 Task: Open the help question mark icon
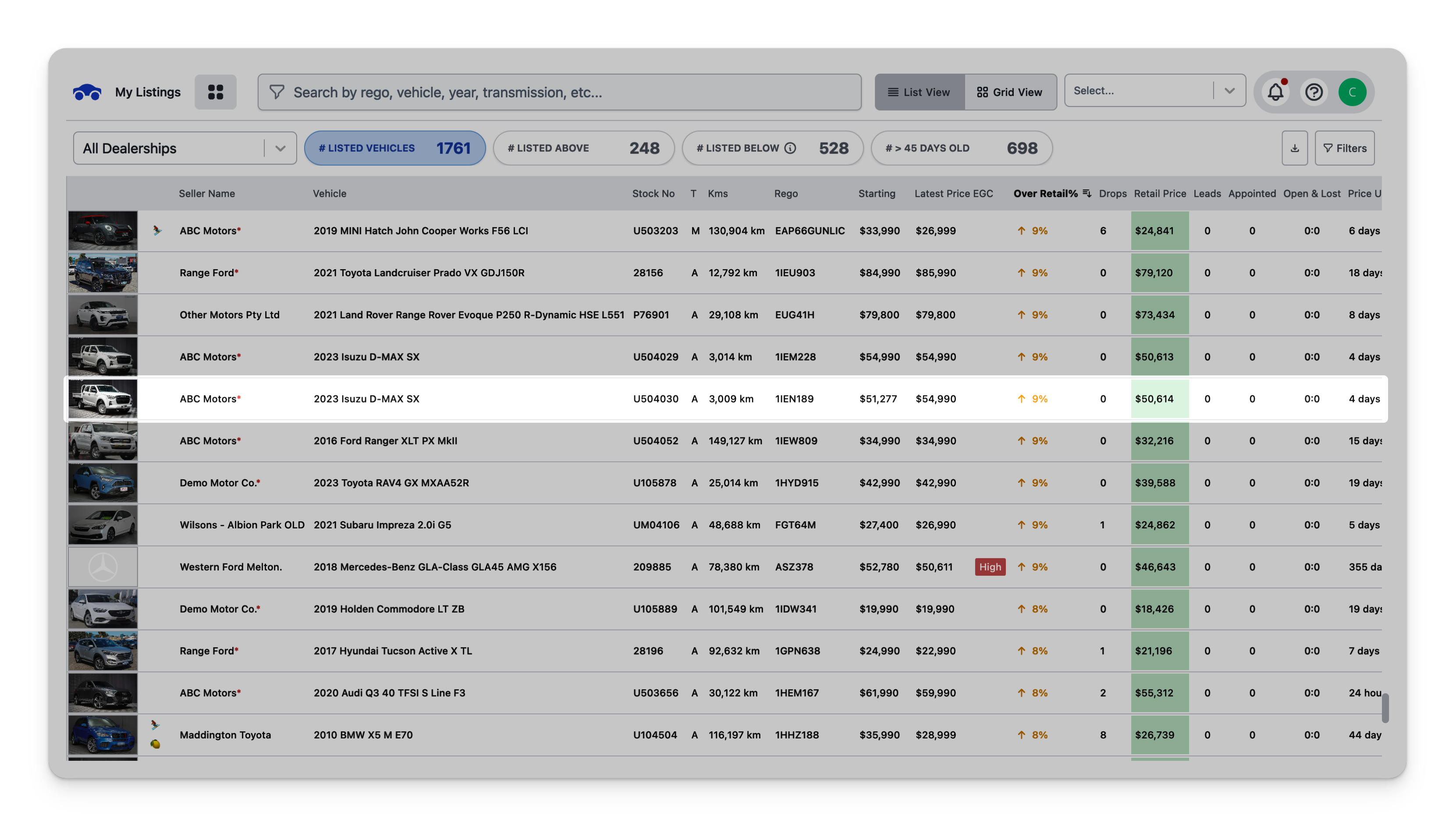point(1314,92)
